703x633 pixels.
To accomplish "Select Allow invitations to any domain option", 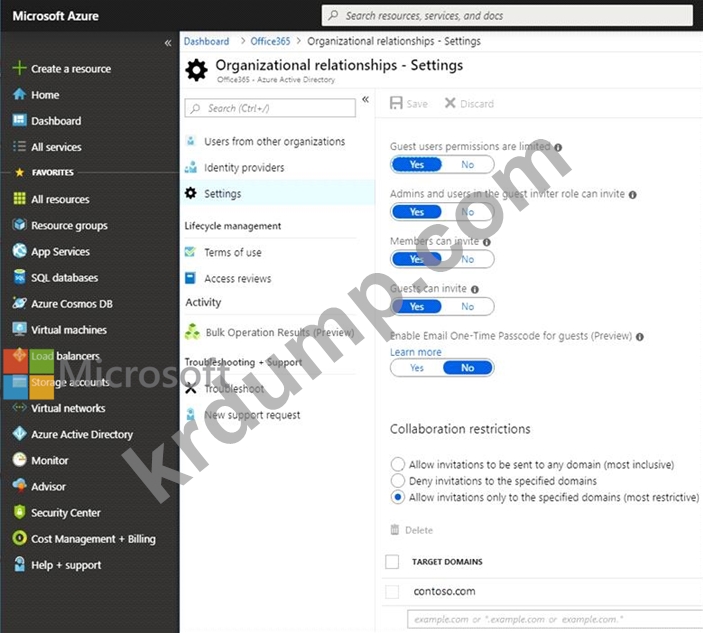I will (398, 465).
